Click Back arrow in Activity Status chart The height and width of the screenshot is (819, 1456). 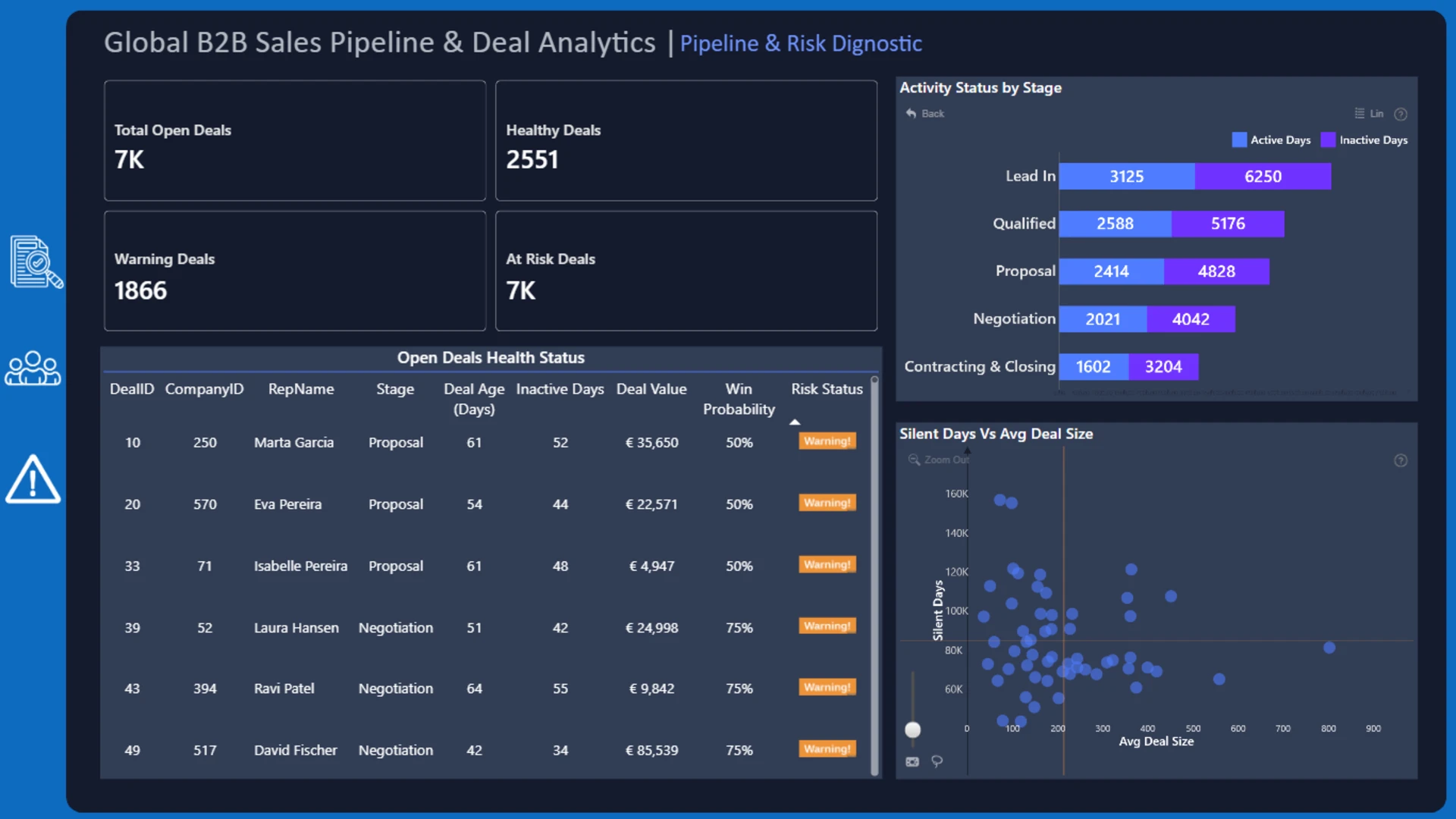point(924,114)
